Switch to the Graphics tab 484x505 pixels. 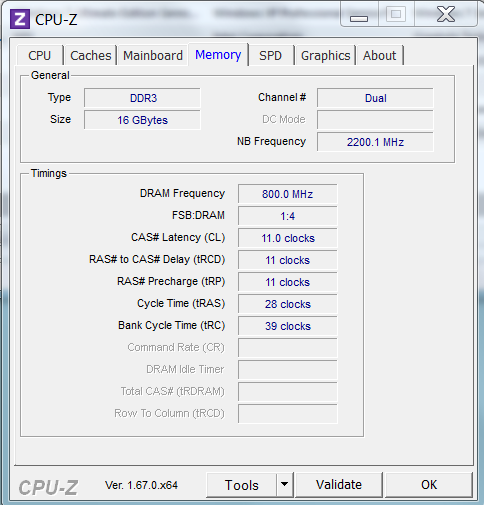coord(325,56)
